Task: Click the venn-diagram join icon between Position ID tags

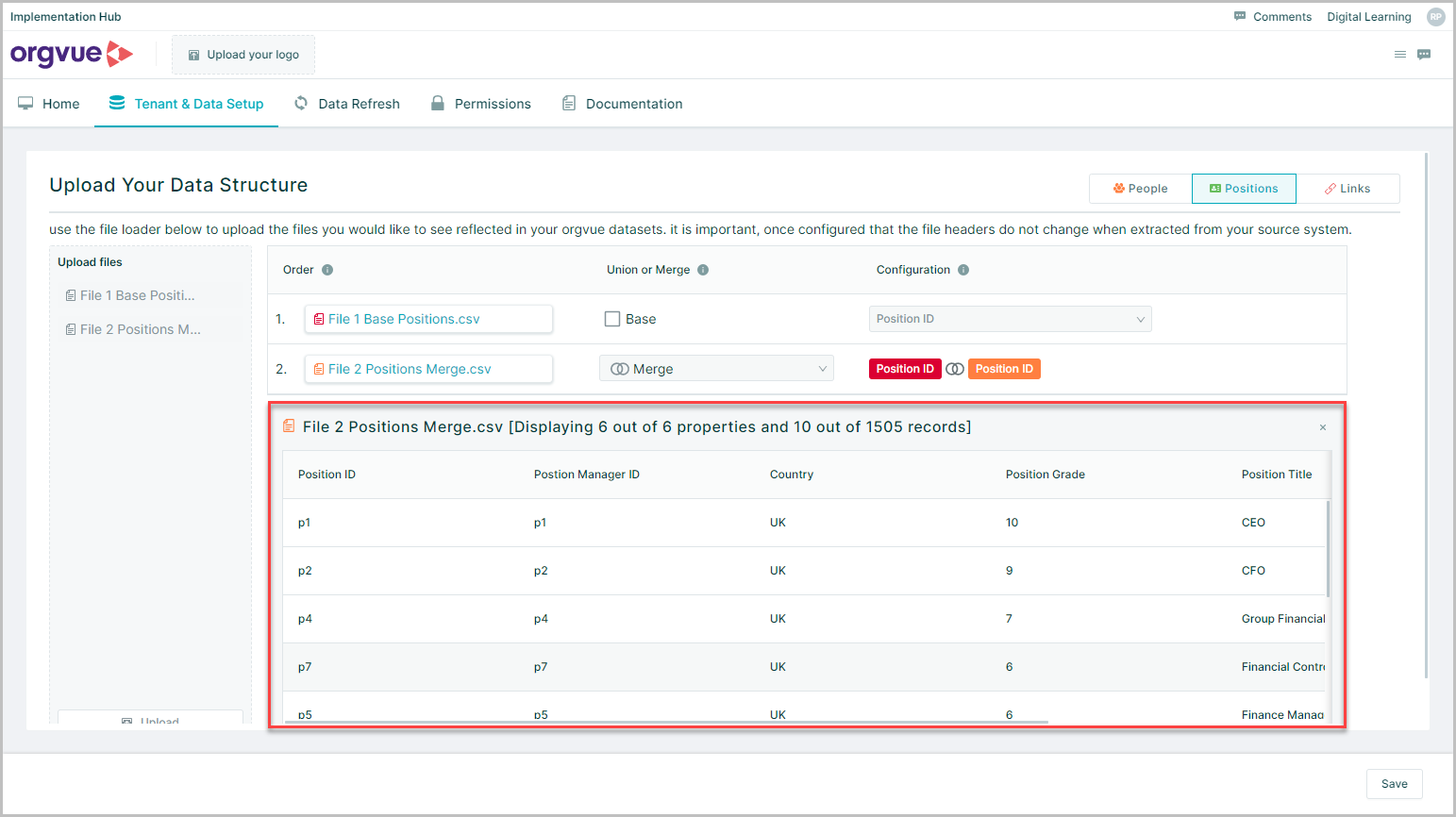Action: [x=955, y=369]
